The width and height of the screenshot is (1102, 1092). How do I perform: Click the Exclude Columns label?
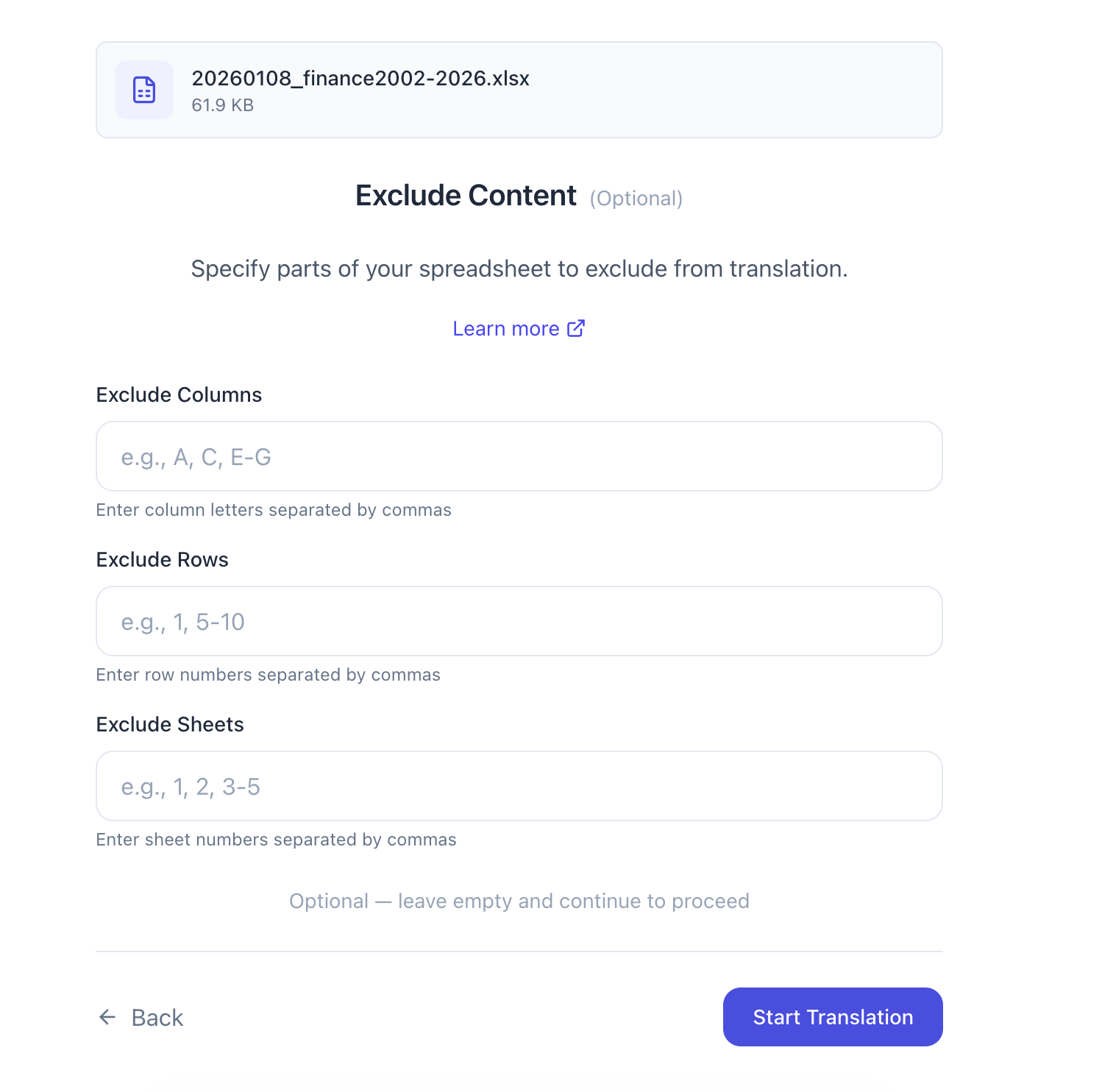[x=179, y=395]
